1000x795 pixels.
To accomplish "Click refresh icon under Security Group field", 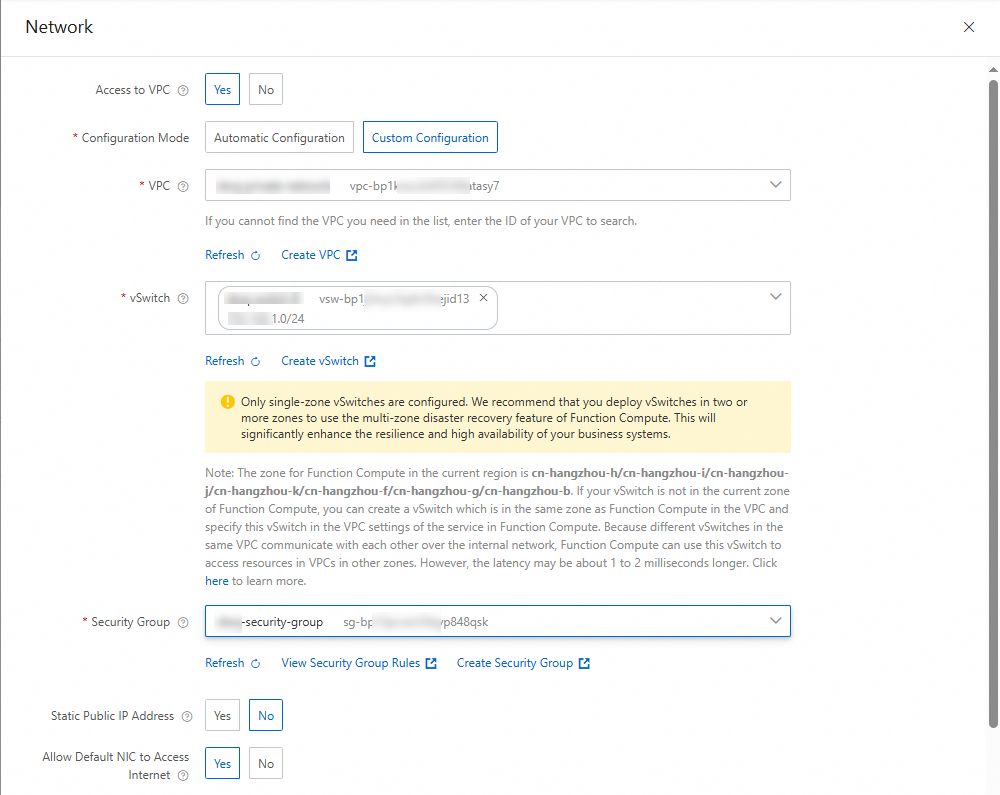I will pos(255,664).
